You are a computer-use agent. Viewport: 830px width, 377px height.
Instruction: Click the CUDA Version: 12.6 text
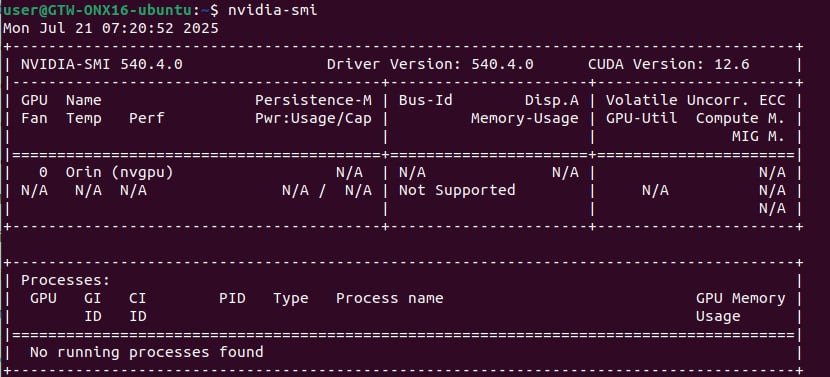coord(669,65)
